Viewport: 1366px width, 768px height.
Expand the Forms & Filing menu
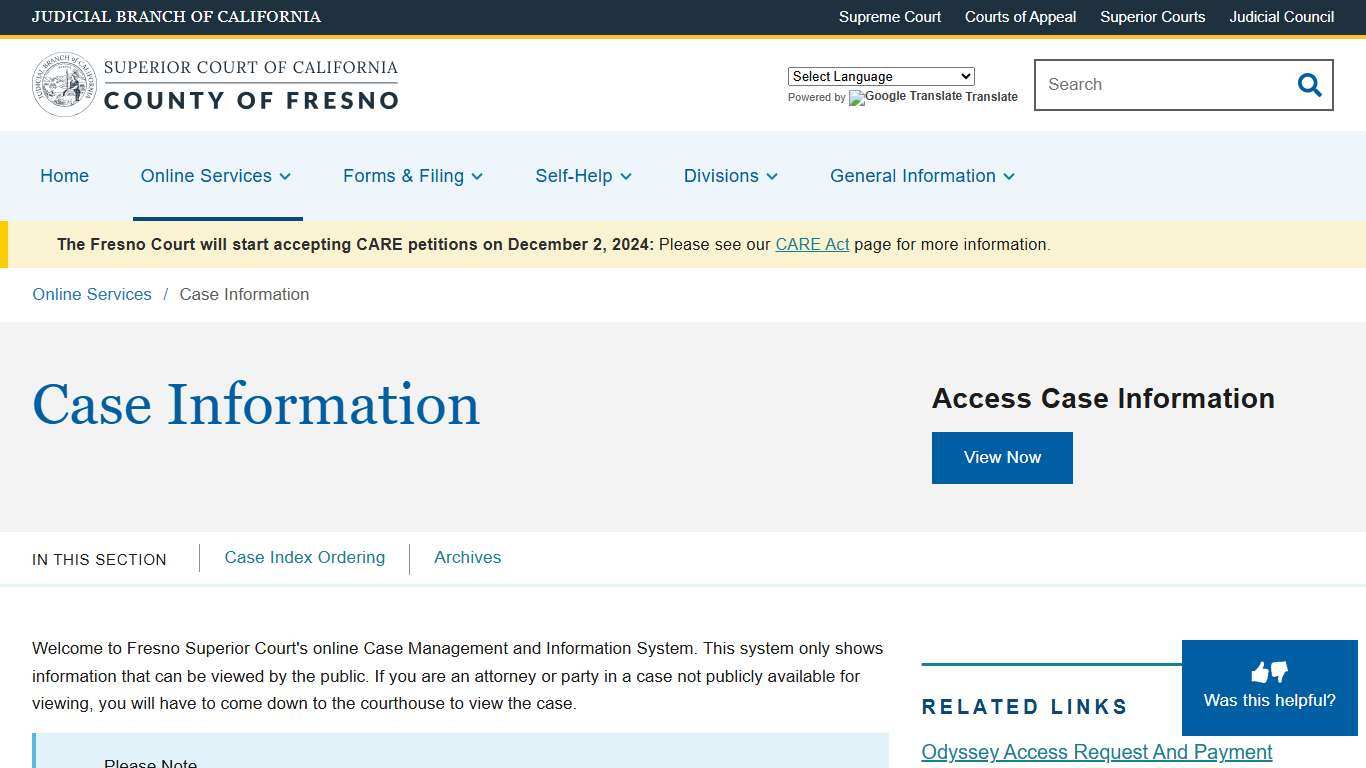[x=412, y=176]
